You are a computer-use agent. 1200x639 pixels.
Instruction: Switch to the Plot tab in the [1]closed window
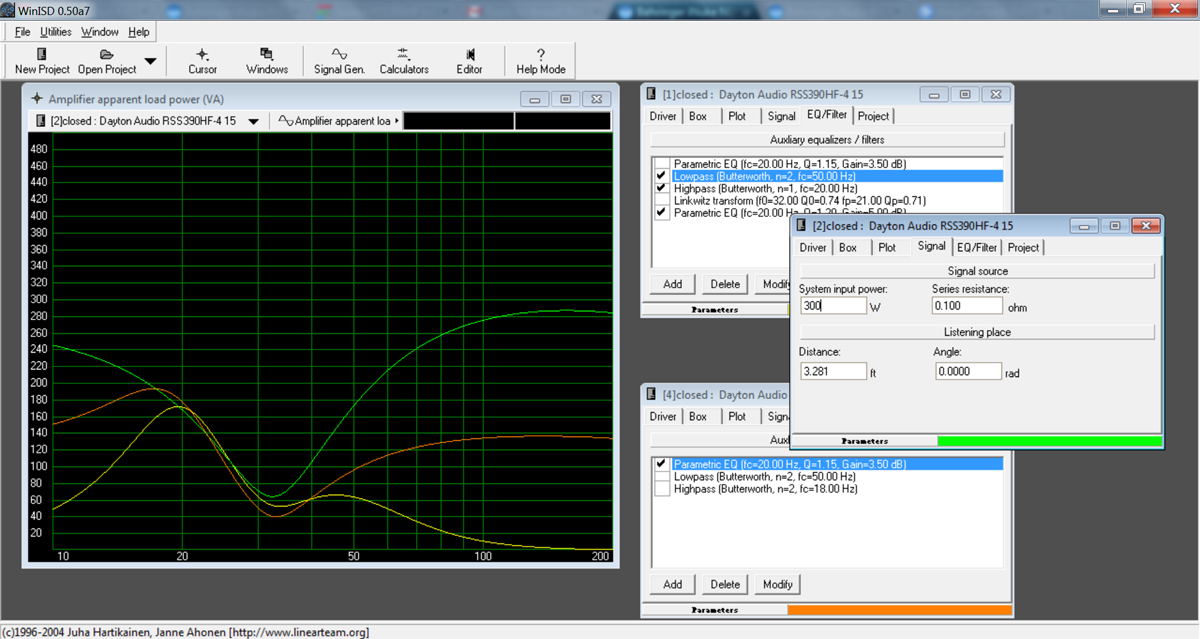[737, 116]
